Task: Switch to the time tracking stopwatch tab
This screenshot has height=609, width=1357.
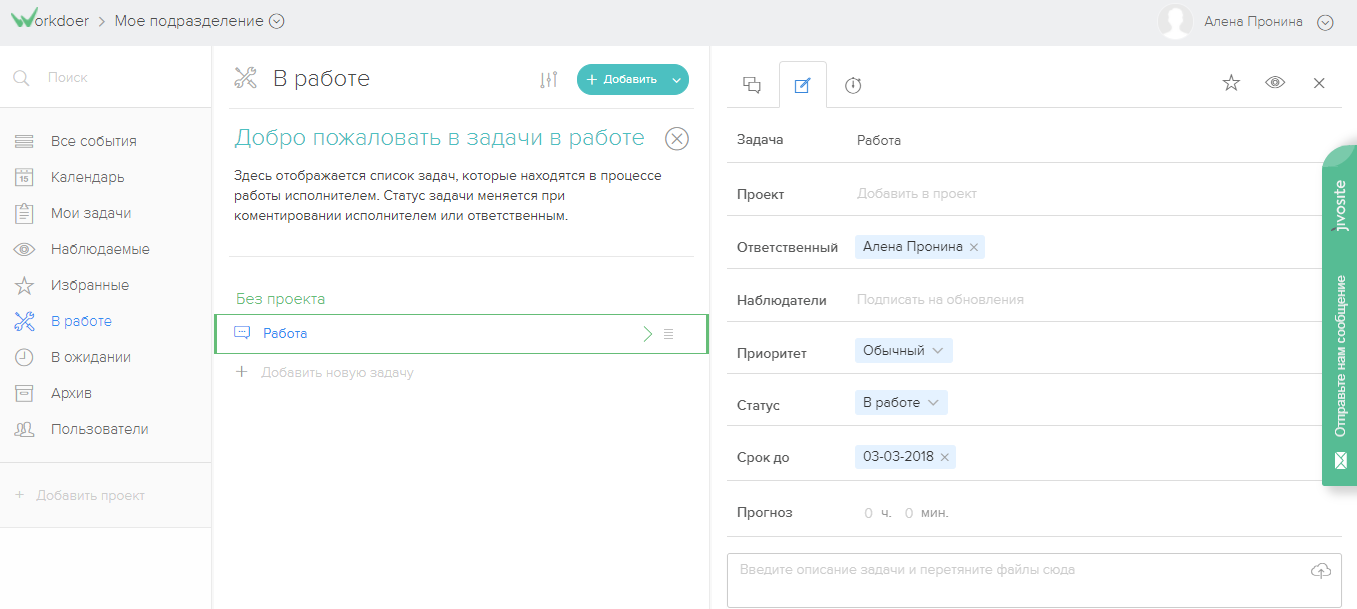Action: pyautogui.click(x=852, y=83)
